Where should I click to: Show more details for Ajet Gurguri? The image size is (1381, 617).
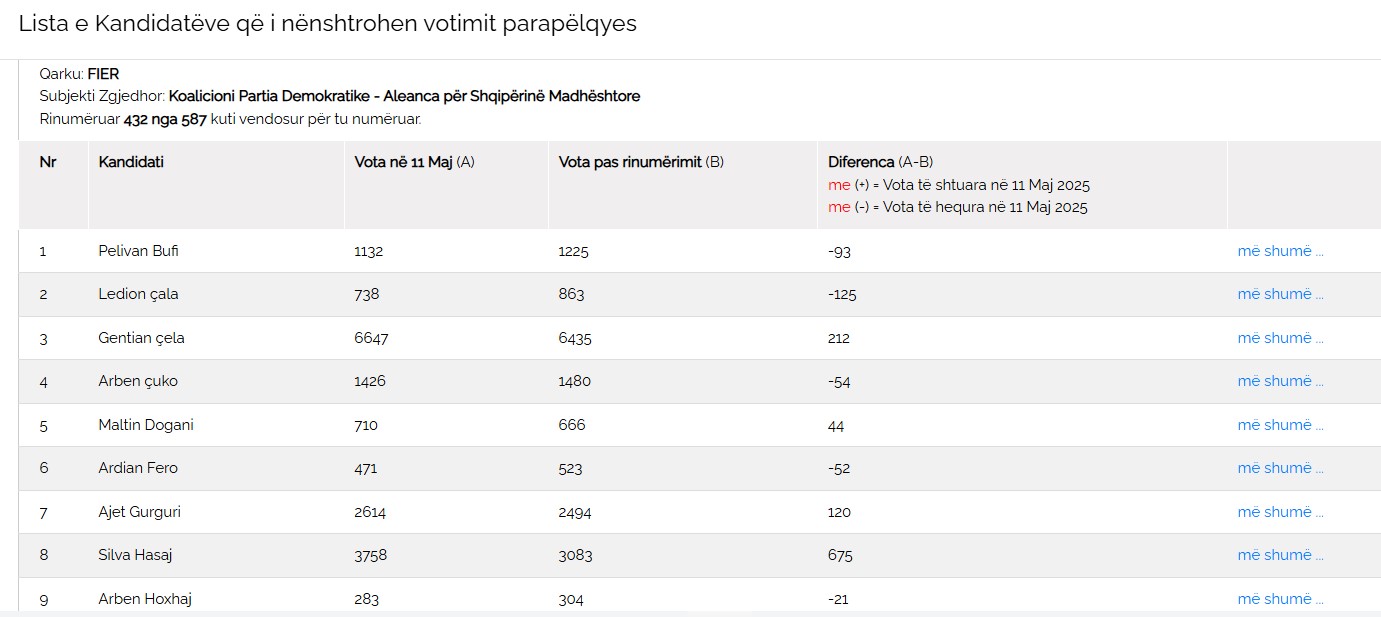(x=1280, y=512)
